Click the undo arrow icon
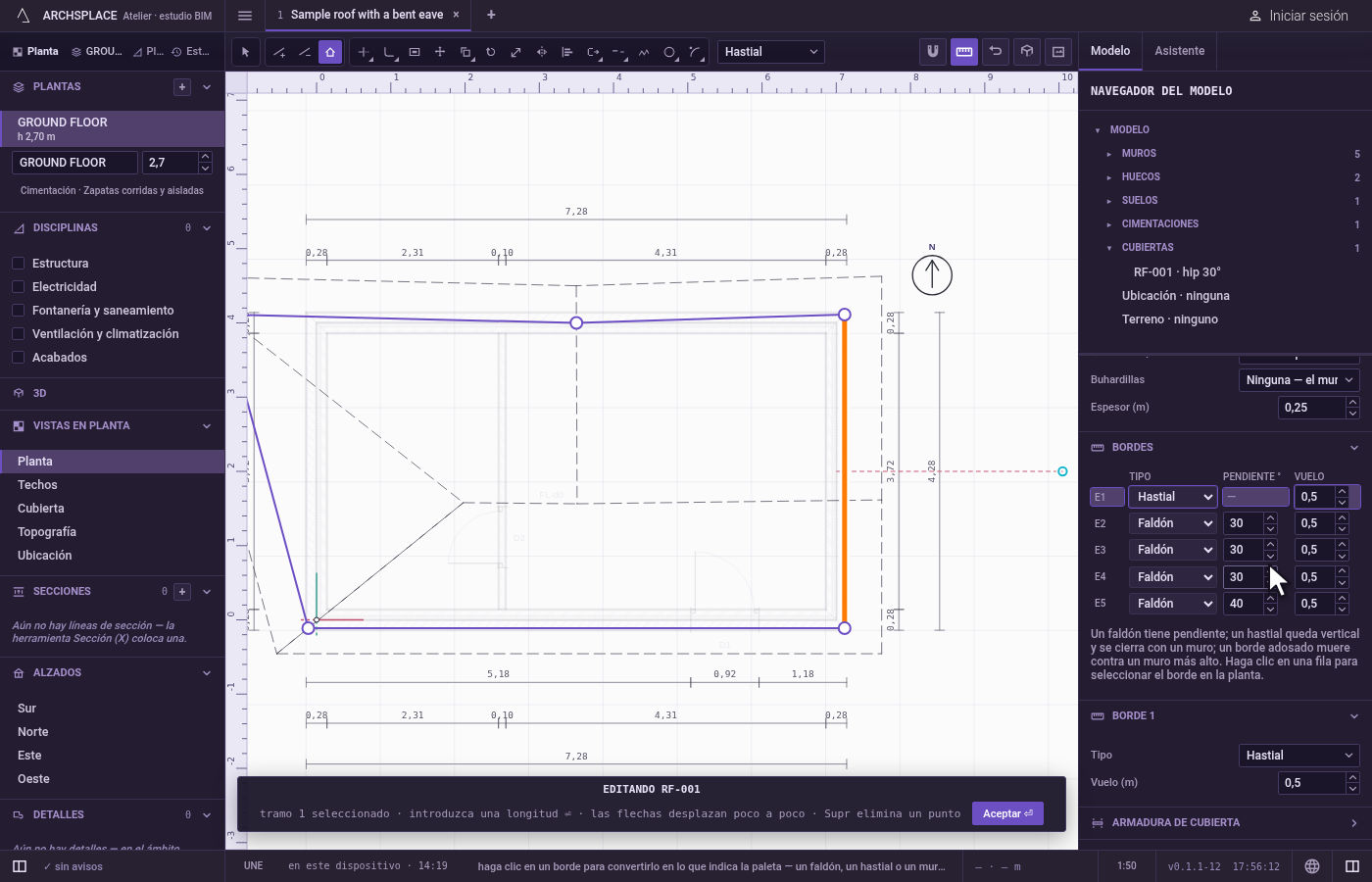1372x882 pixels. click(996, 51)
